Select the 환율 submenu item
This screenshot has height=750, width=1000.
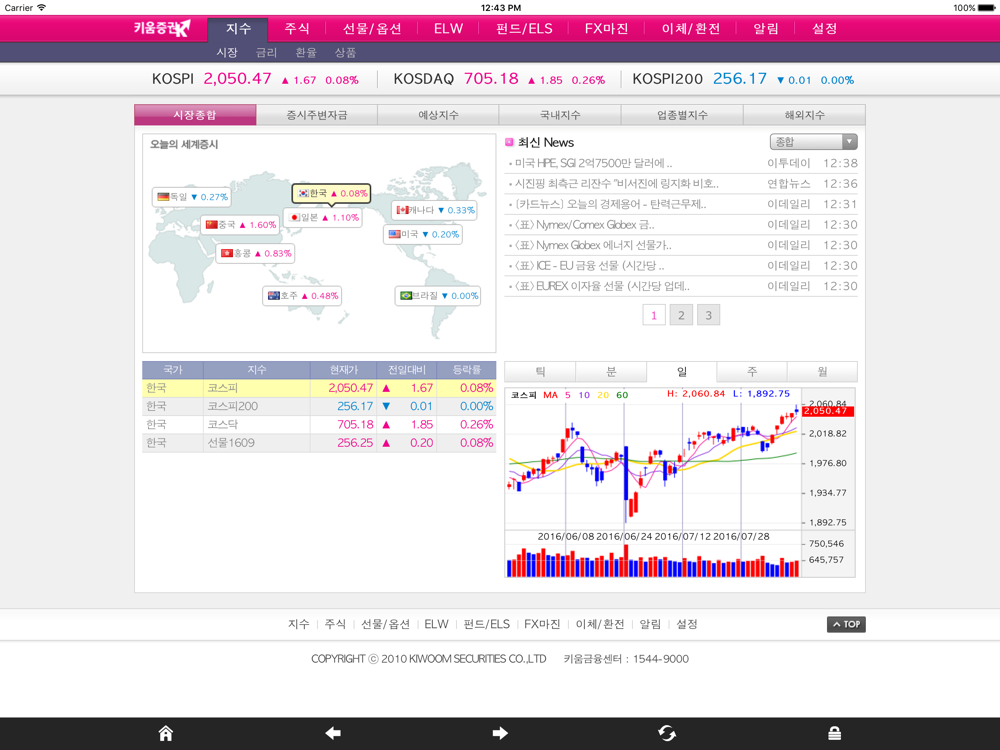tap(306, 52)
